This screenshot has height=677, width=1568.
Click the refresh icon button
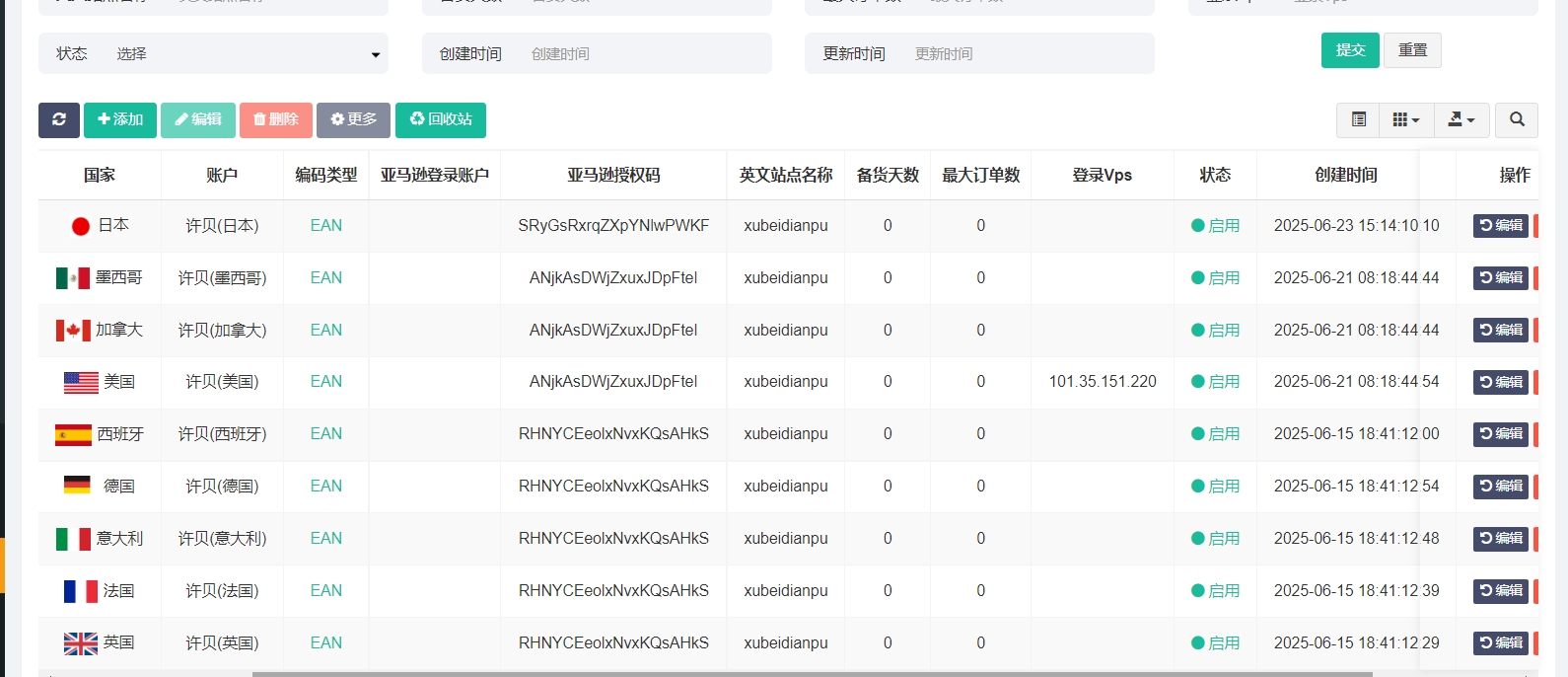click(x=59, y=119)
